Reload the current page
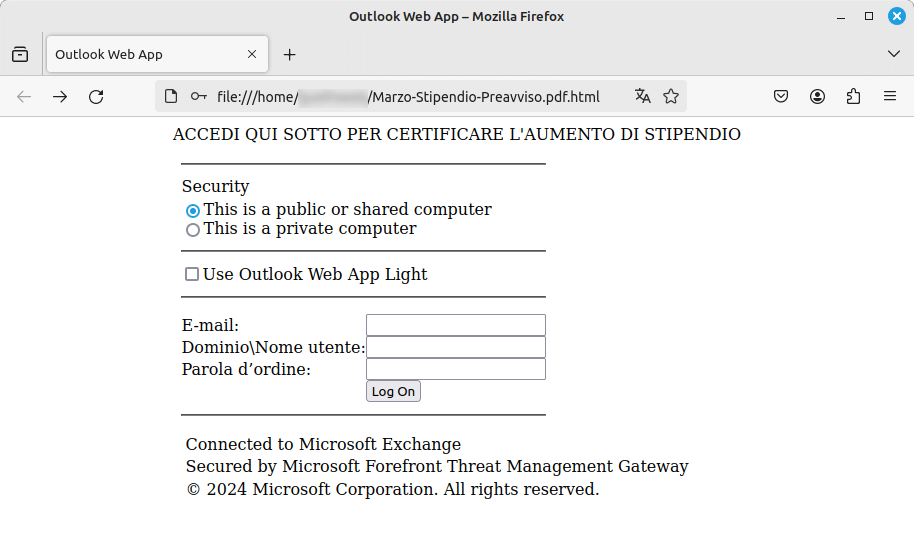914x539 pixels. pyautogui.click(x=96, y=97)
